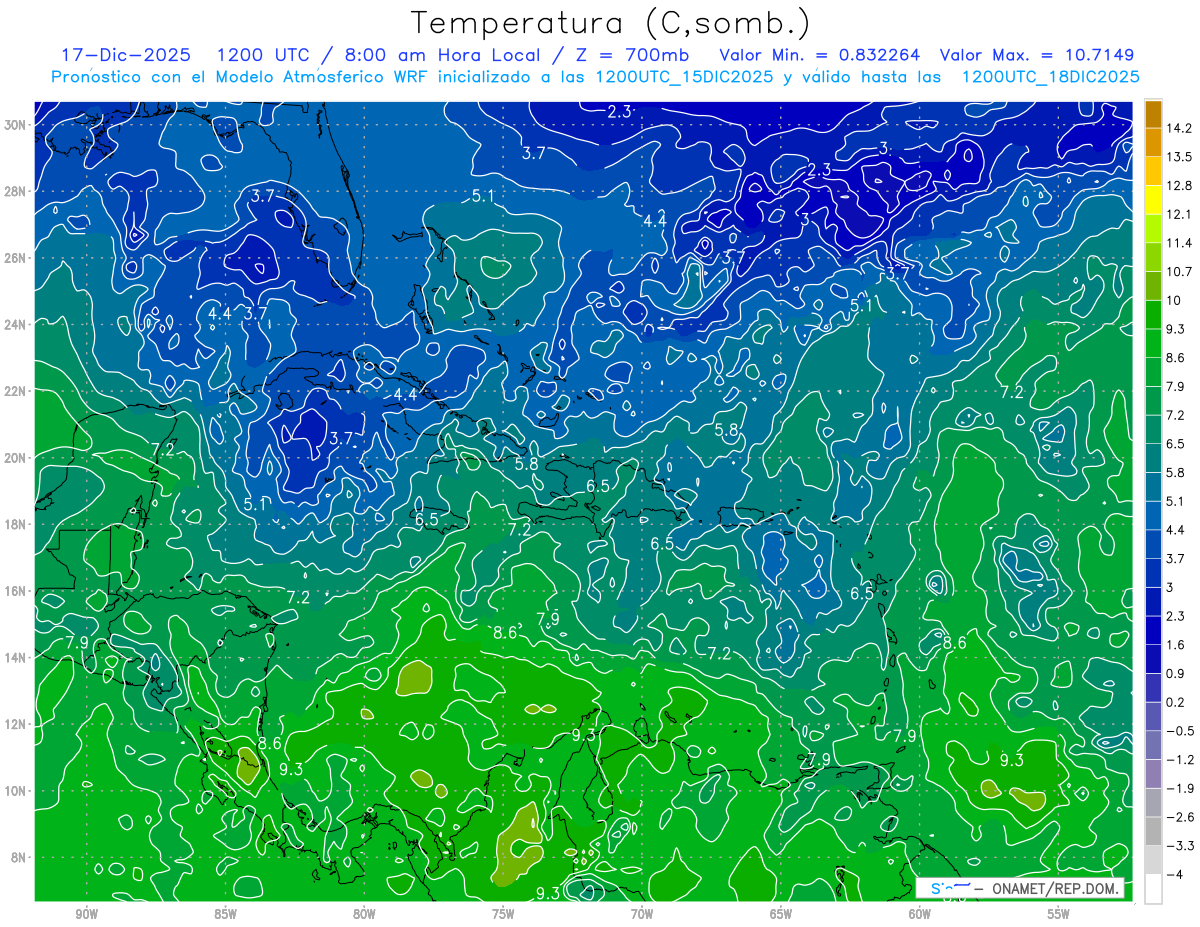Click the '65W' longitude axis label

click(x=781, y=914)
